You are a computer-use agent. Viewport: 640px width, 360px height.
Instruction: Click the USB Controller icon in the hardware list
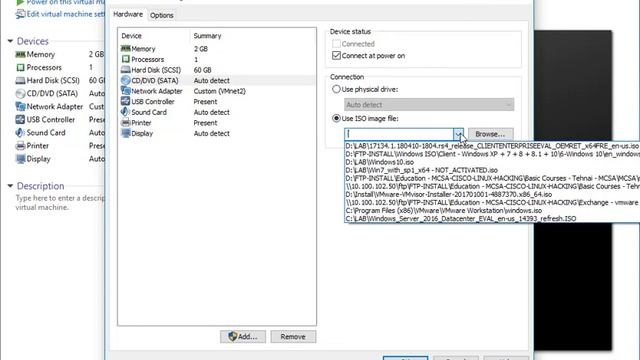point(126,101)
